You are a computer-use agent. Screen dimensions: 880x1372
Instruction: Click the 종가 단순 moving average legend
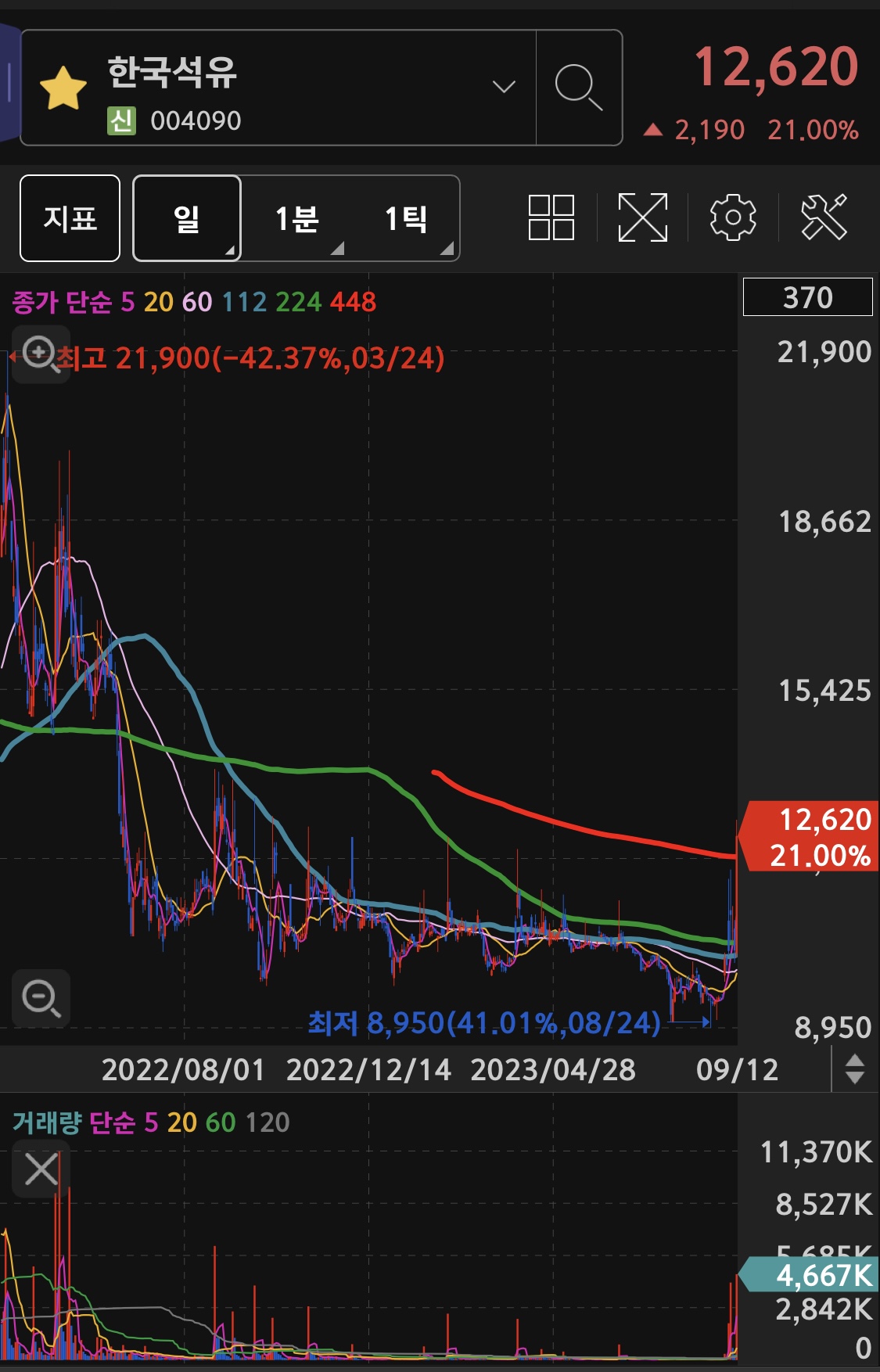pyautogui.click(x=62, y=302)
